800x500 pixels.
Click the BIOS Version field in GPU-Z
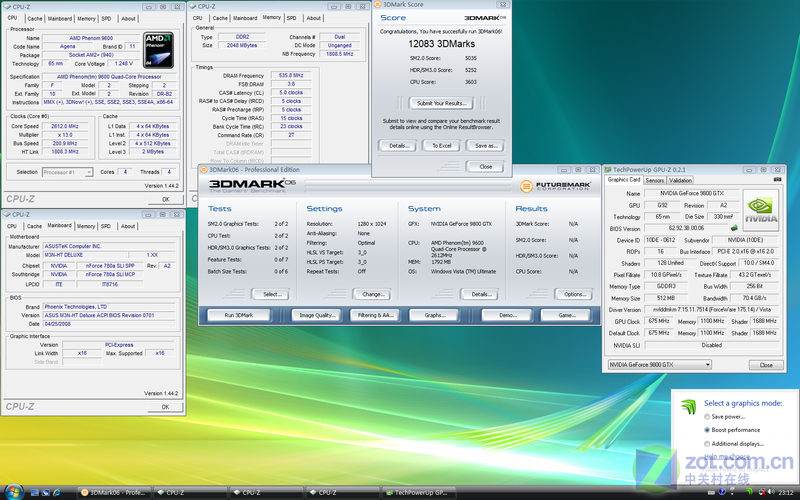click(x=686, y=228)
